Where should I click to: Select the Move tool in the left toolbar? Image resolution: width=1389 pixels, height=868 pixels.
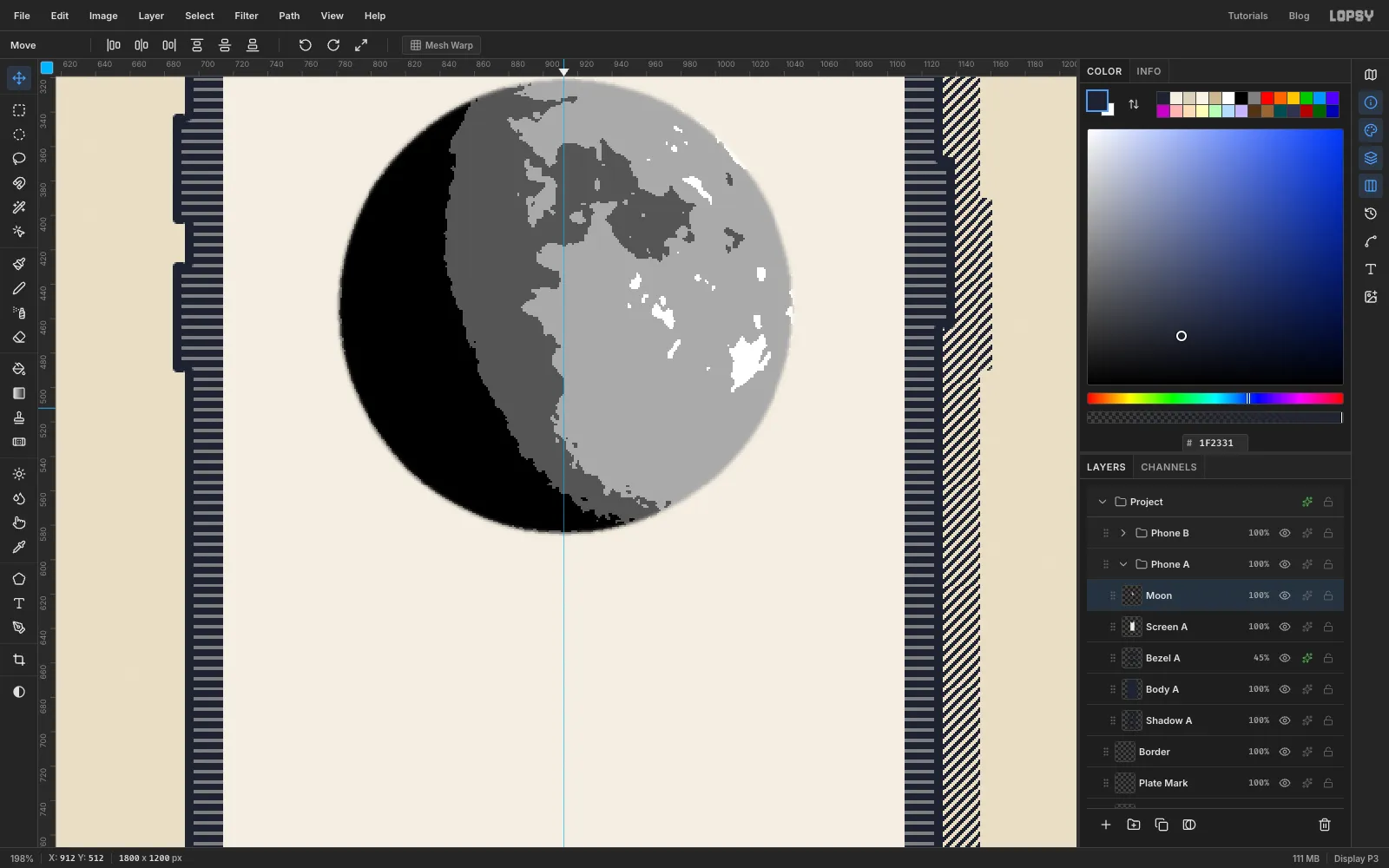pos(19,78)
